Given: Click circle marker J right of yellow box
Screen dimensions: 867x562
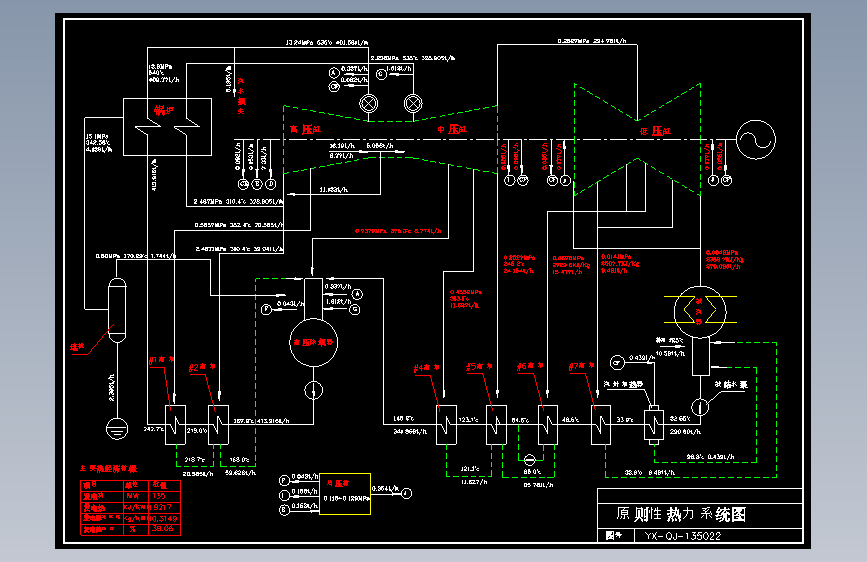Looking at the screenshot, I should (x=406, y=493).
